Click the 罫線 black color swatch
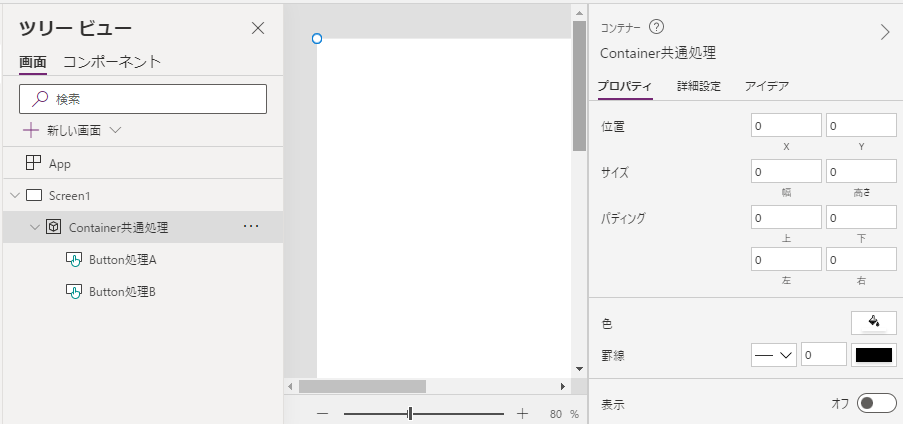Image resolution: width=903 pixels, height=424 pixels. [x=874, y=355]
